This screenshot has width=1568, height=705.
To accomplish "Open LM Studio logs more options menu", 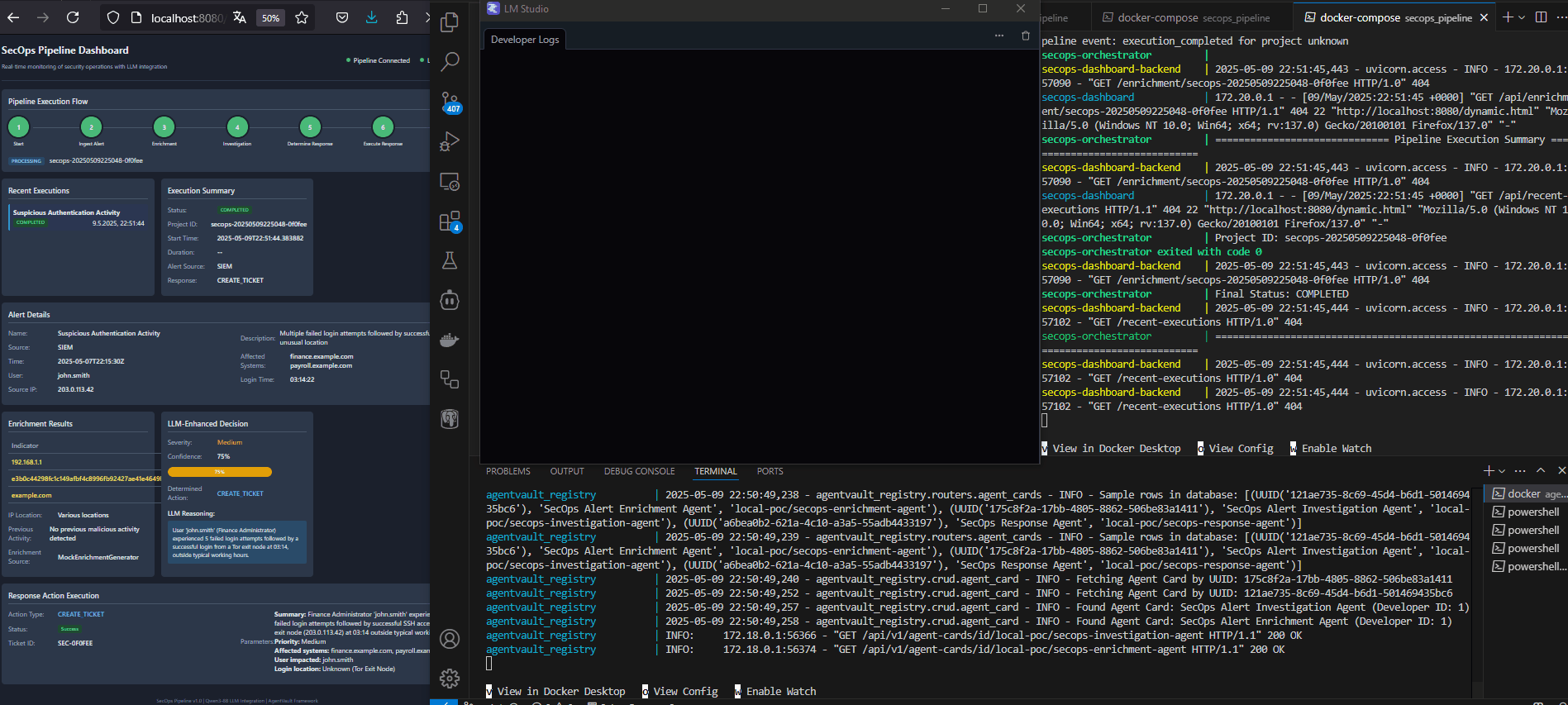I will [x=999, y=36].
